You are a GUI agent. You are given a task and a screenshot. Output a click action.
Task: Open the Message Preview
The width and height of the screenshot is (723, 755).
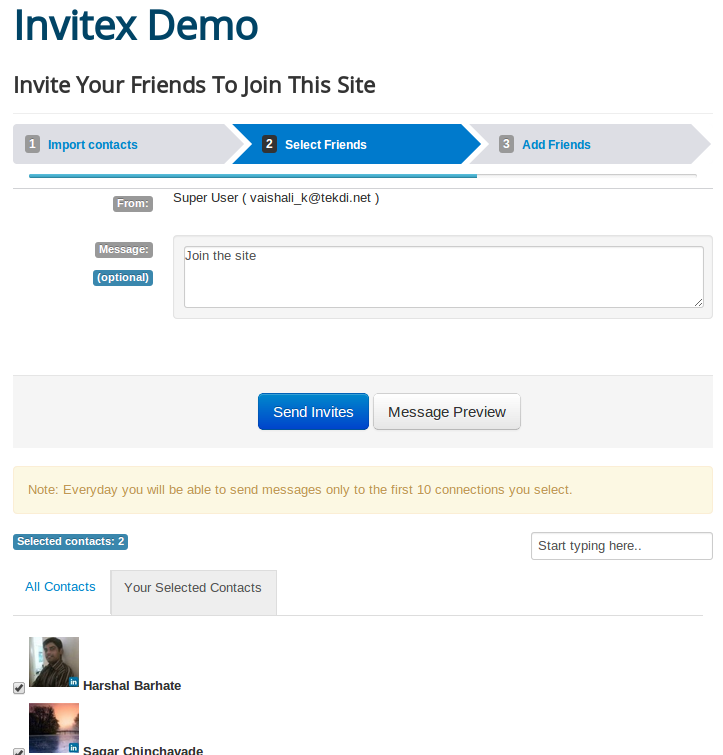coord(447,412)
